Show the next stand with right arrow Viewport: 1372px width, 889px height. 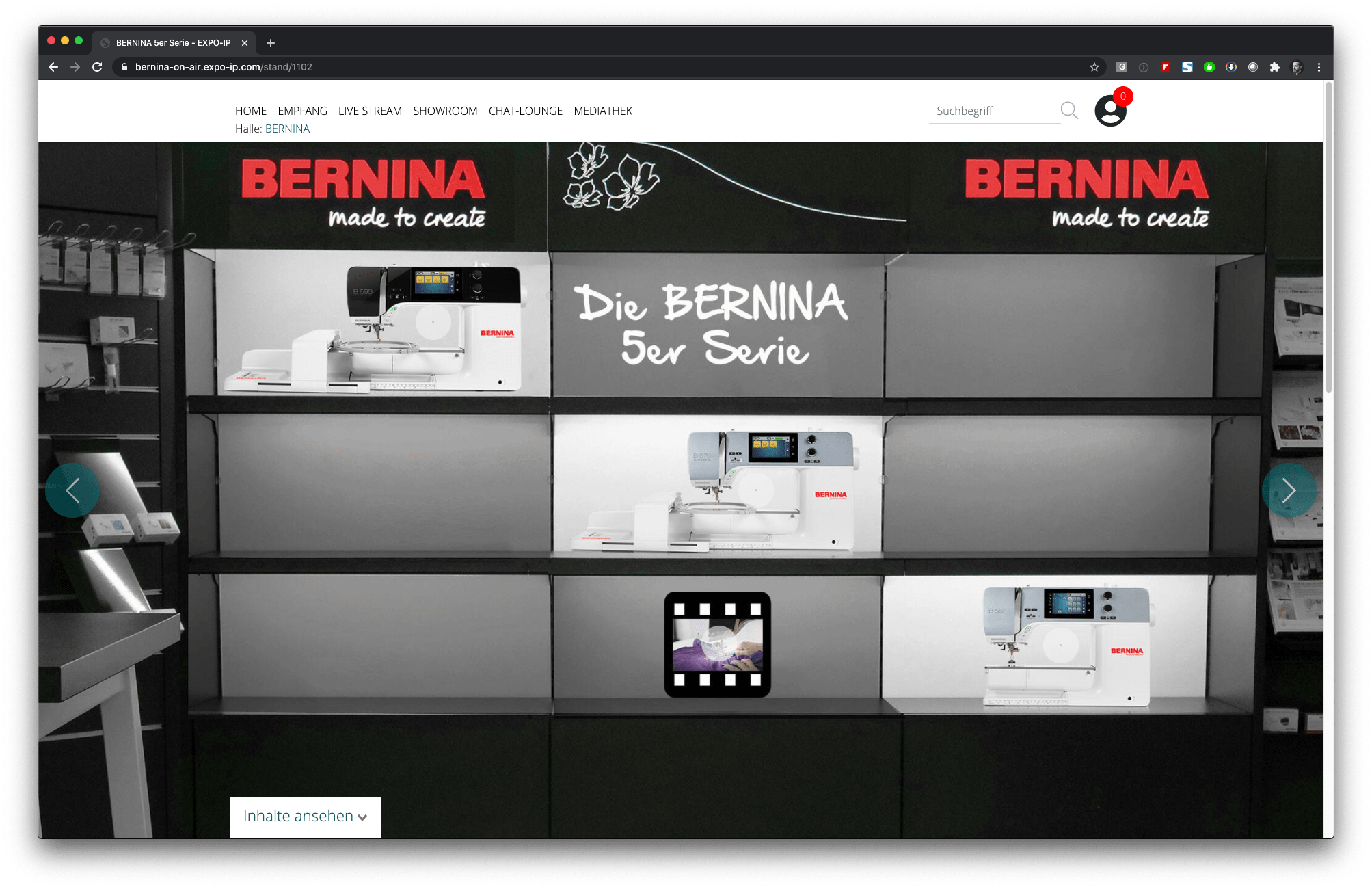[1289, 490]
